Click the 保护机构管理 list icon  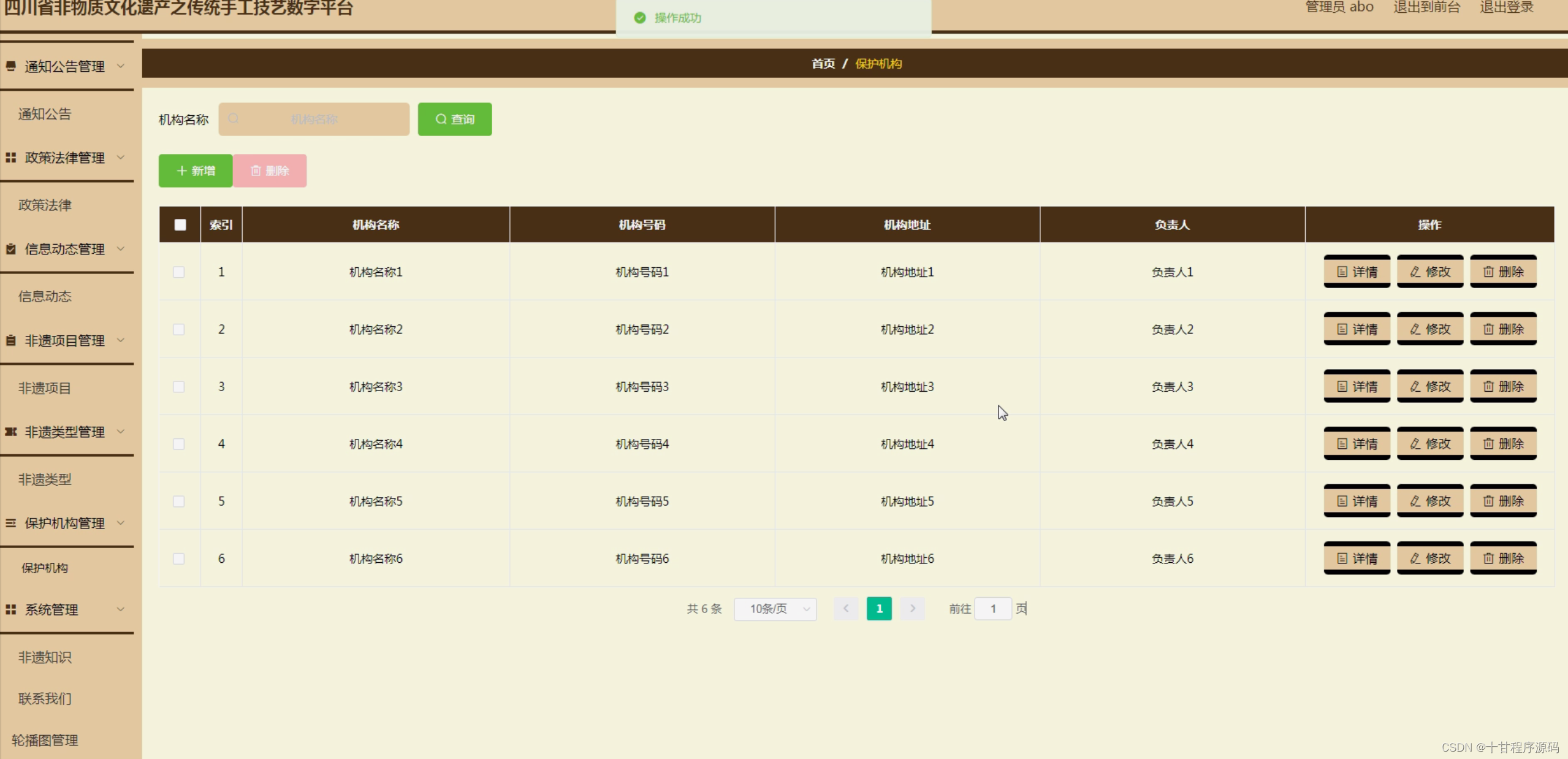point(11,523)
